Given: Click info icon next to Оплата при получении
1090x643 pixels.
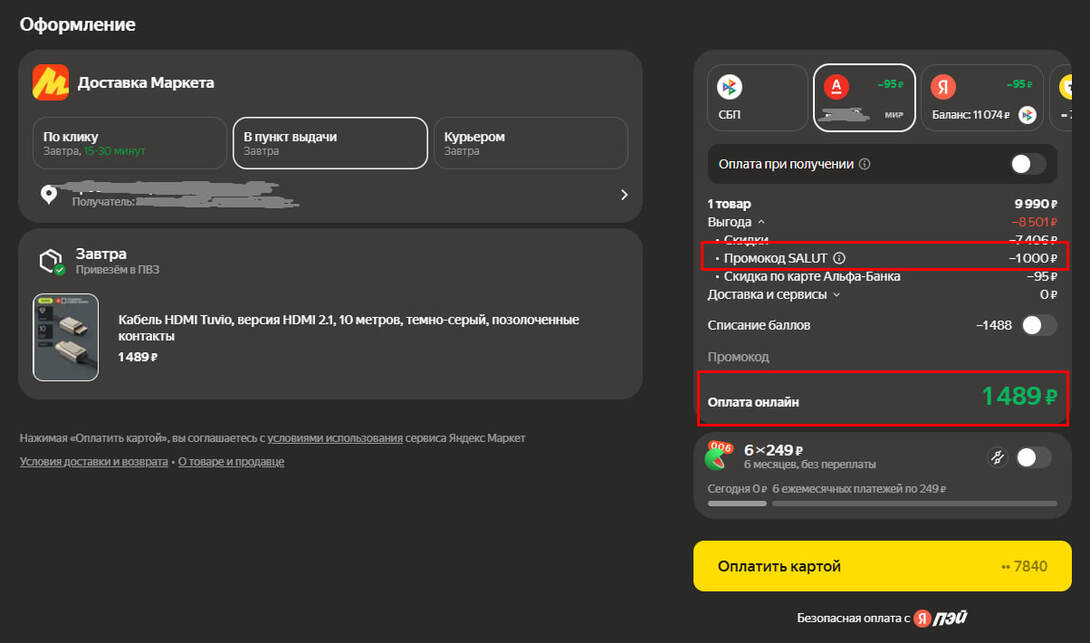Looking at the screenshot, I should click(865, 164).
